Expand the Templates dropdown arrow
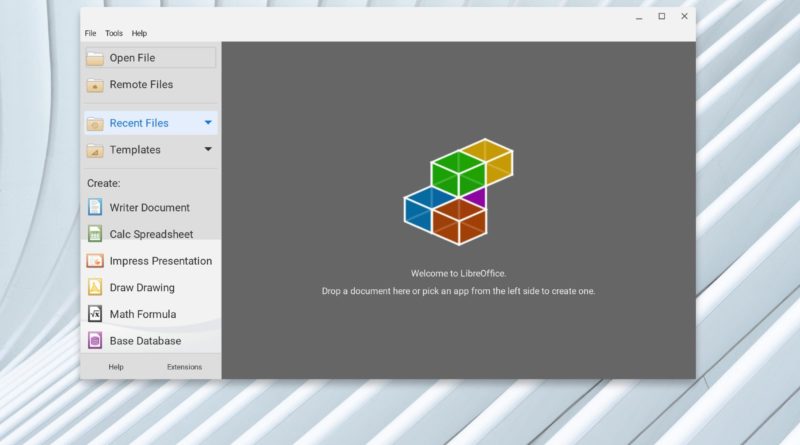 [208, 149]
